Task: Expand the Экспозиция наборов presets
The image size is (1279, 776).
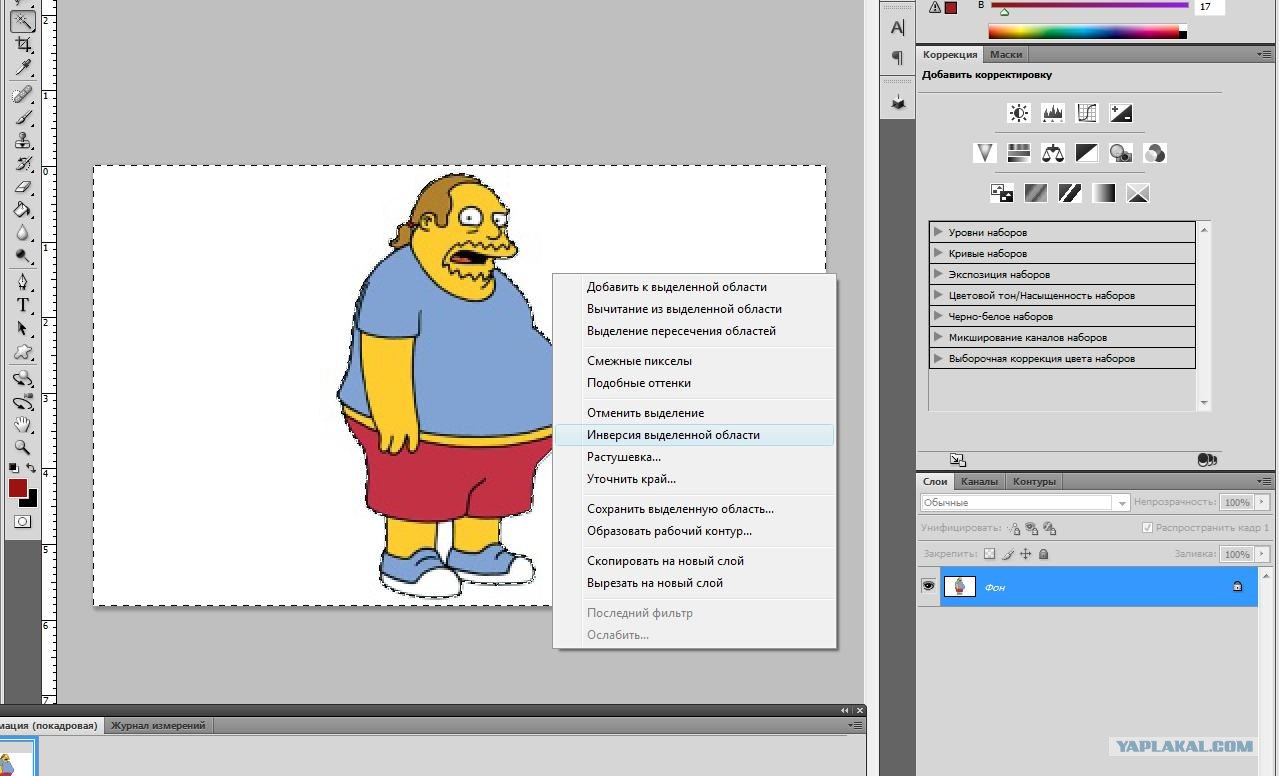Action: pyautogui.click(x=938, y=274)
